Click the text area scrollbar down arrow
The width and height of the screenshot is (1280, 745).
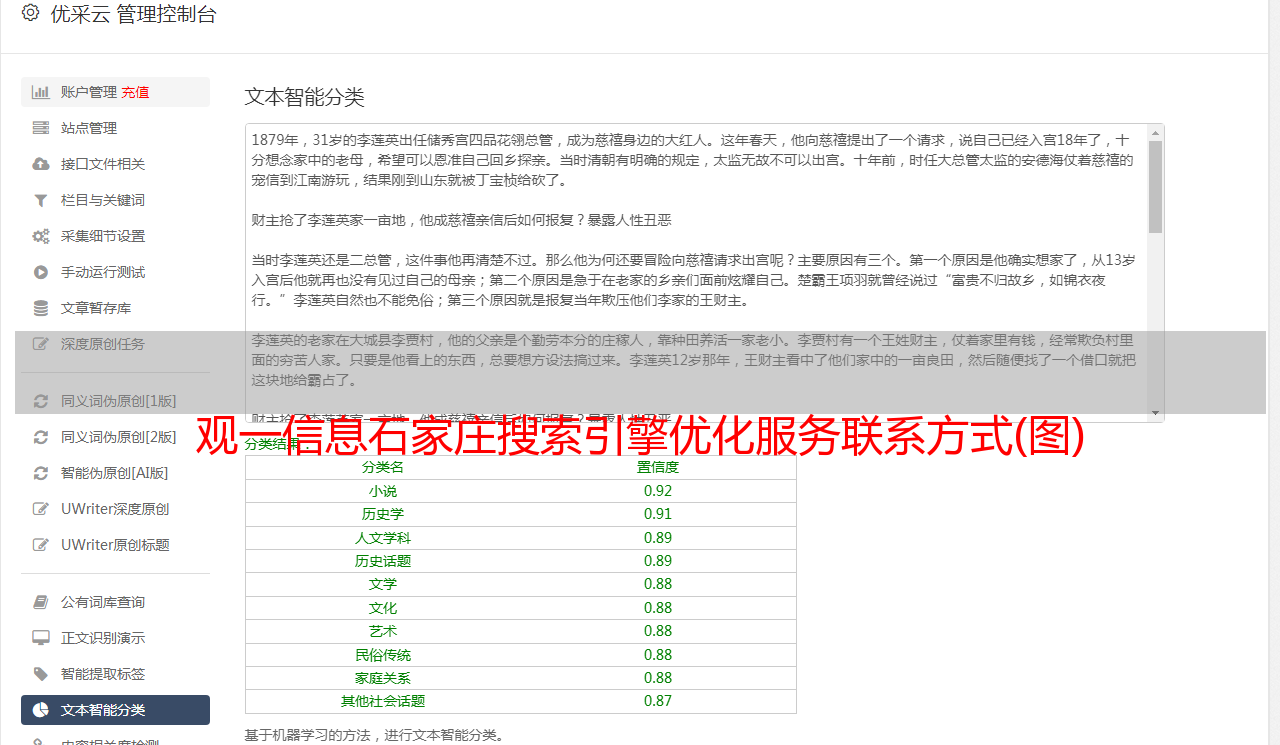pos(1155,413)
